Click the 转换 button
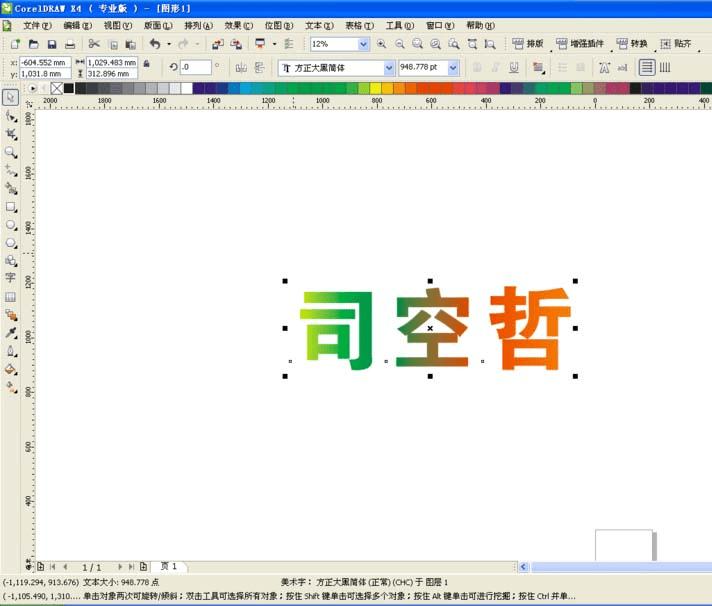This screenshot has height=606, width=712. (x=632, y=44)
